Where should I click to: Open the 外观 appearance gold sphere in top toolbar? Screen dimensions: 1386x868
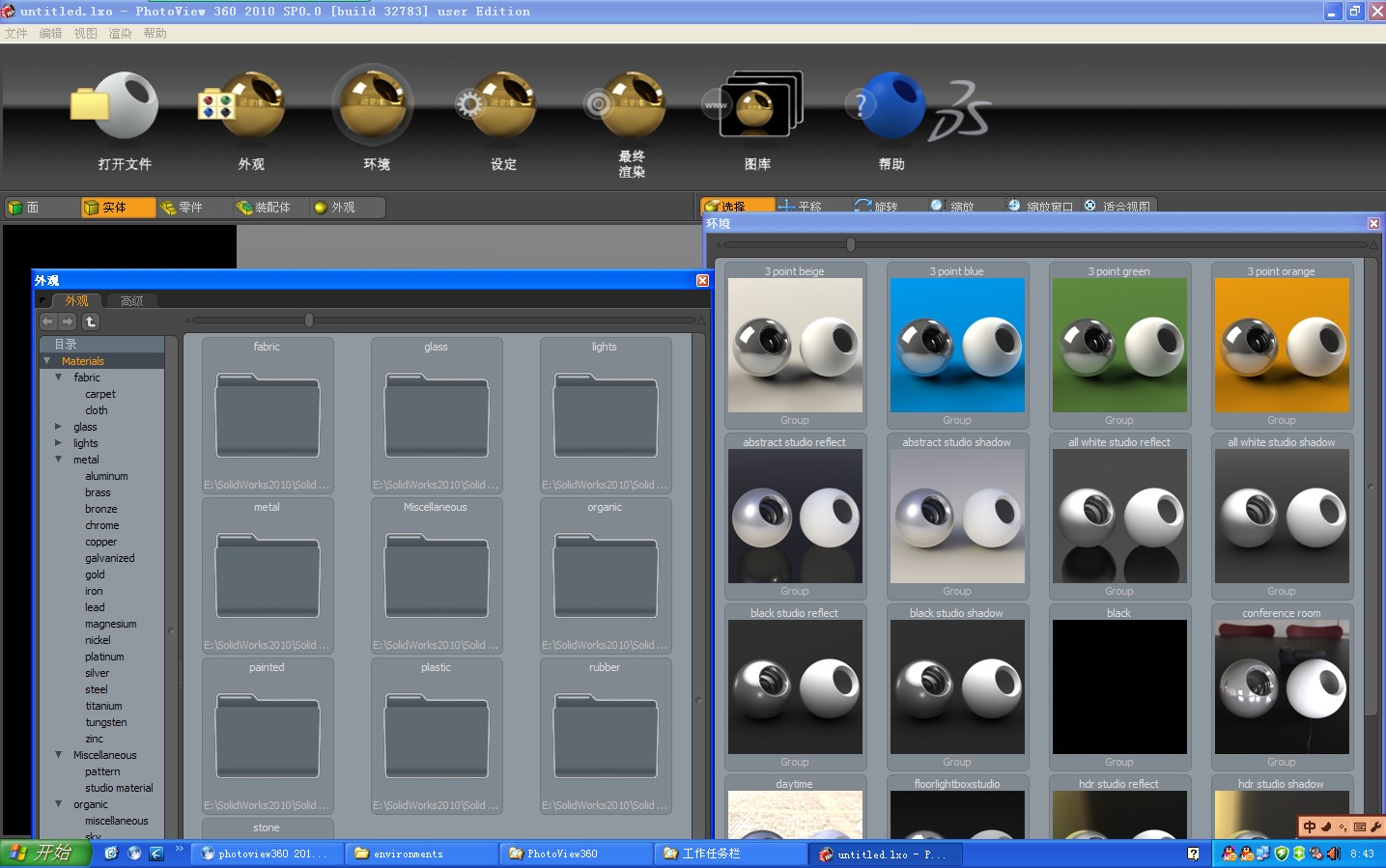(242, 106)
